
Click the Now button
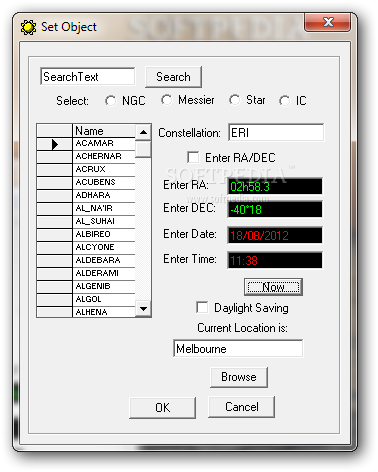[273, 287]
